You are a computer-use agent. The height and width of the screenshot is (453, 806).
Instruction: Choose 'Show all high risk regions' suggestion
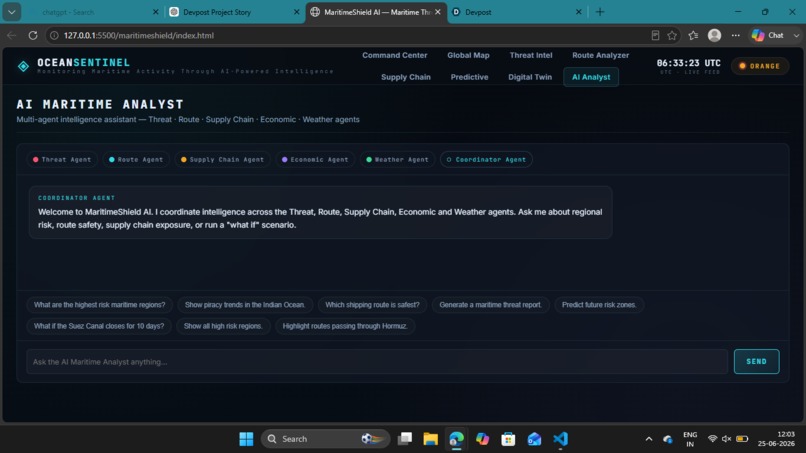coord(223,326)
